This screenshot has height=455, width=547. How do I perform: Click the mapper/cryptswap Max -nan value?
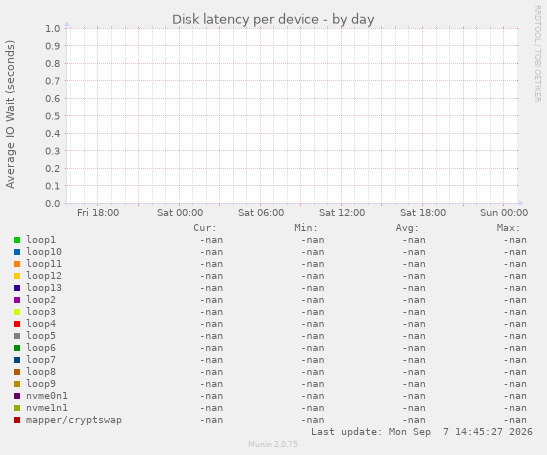(515, 420)
